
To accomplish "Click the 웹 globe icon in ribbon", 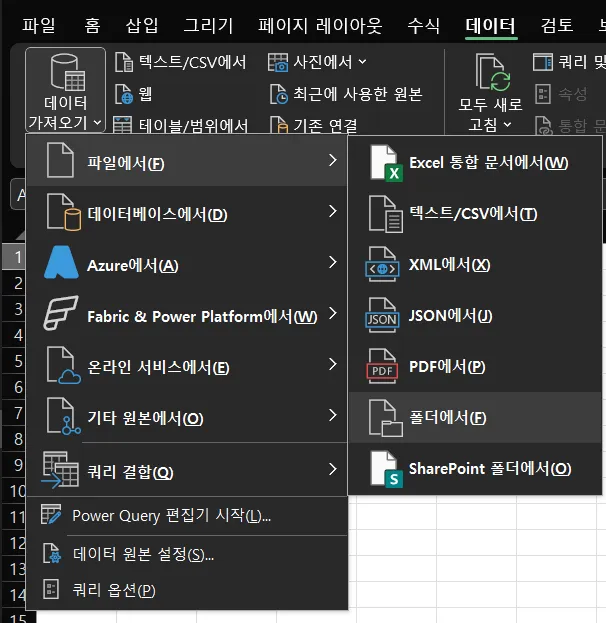I will 125,94.
